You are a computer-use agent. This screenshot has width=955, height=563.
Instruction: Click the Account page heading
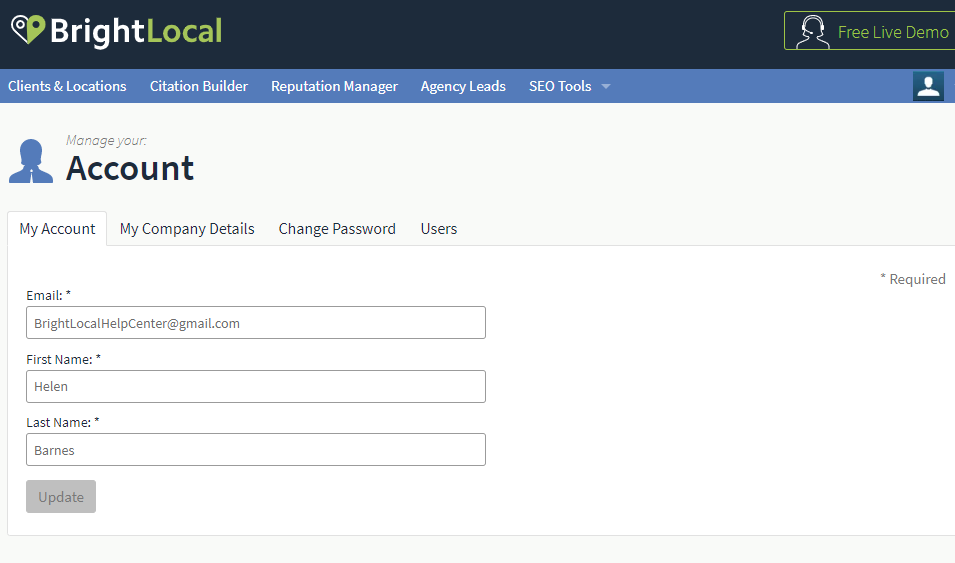pyautogui.click(x=130, y=168)
